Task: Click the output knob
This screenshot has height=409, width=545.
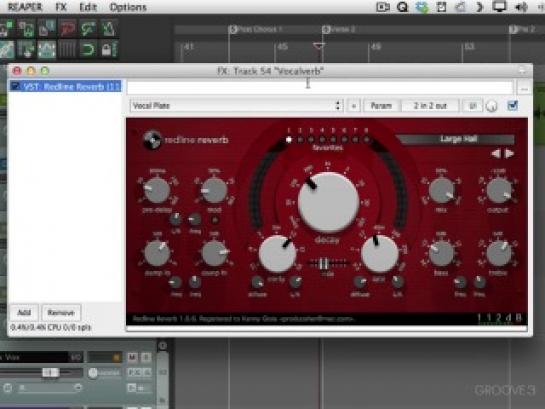Action: [x=499, y=190]
